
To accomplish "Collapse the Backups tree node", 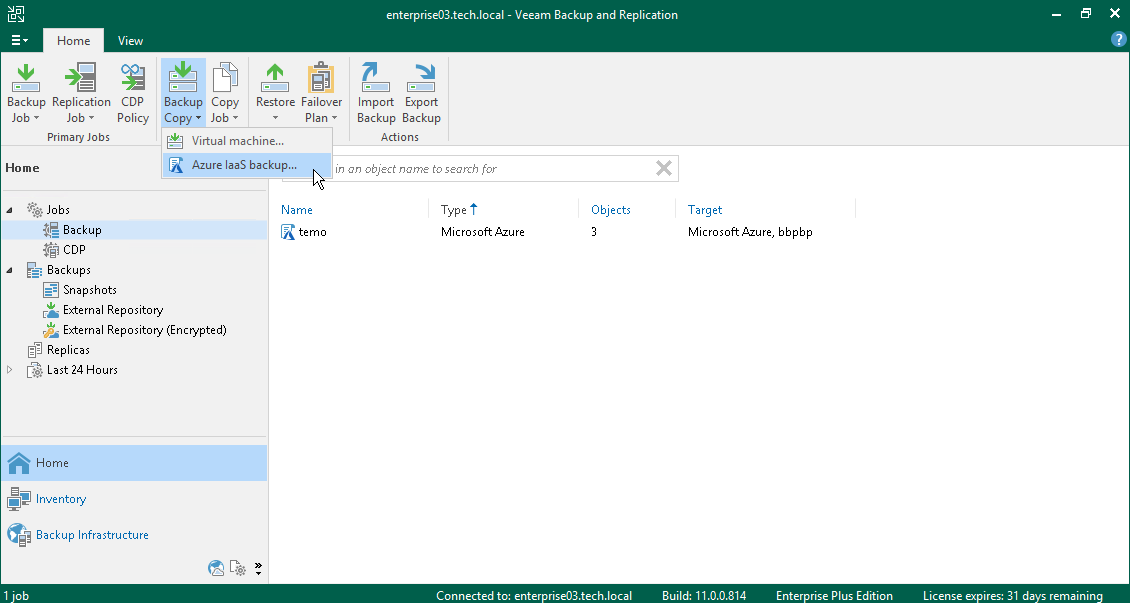I will pos(9,270).
